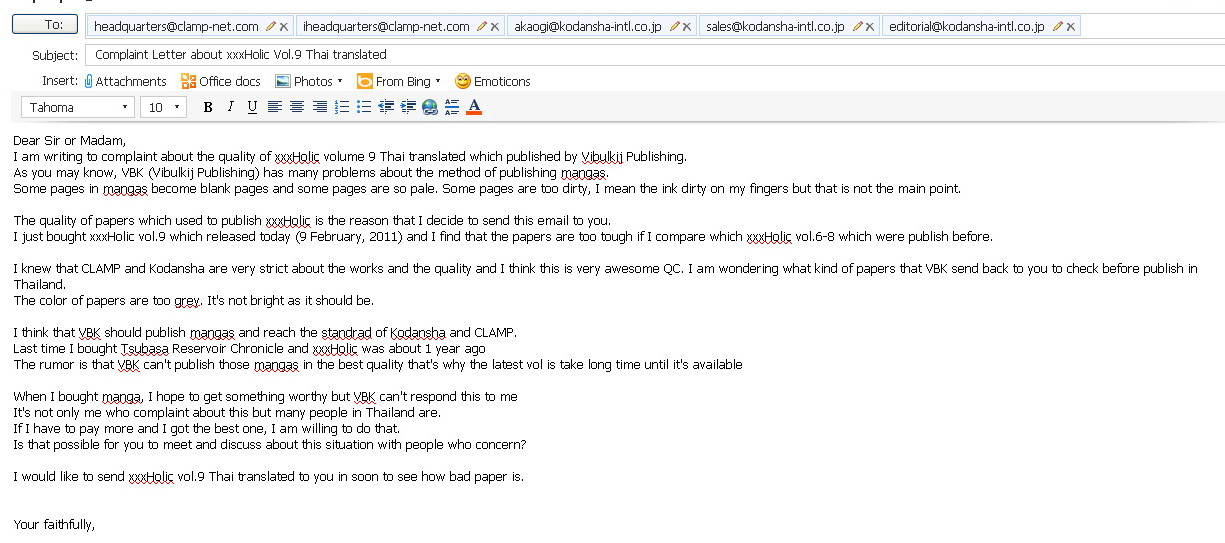
Task: Toggle Bold formatting
Action: click(208, 107)
